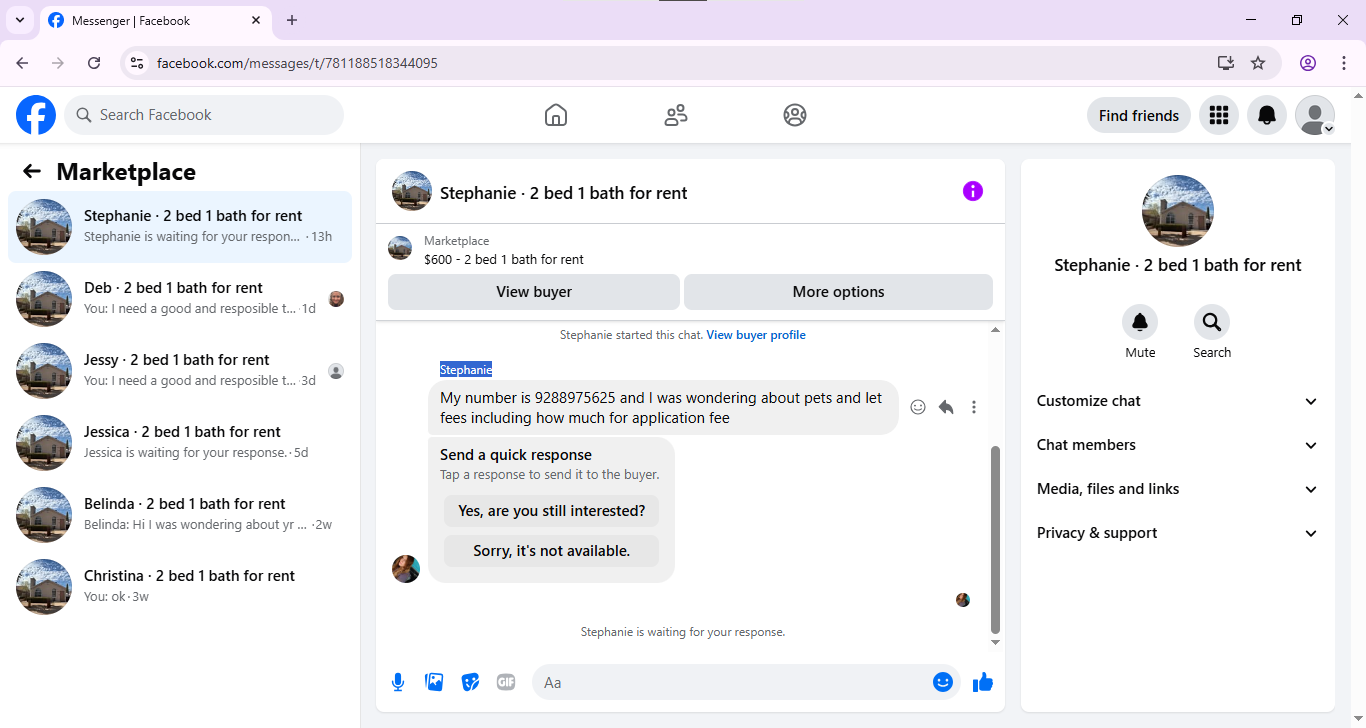This screenshot has height=728, width=1366.
Task: Send a voice clip microphone icon
Action: pos(398,682)
